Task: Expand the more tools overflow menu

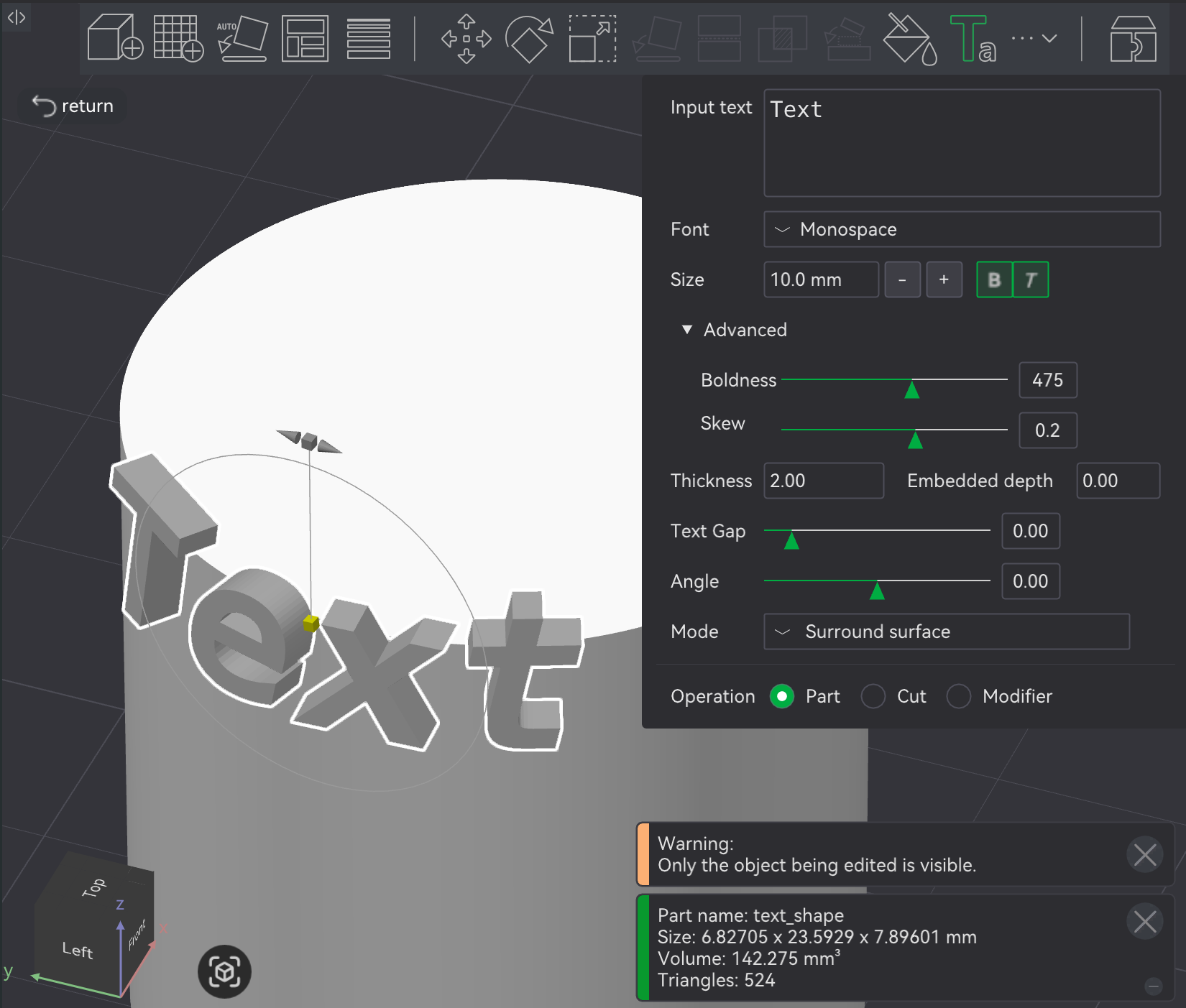Action: tap(1034, 38)
